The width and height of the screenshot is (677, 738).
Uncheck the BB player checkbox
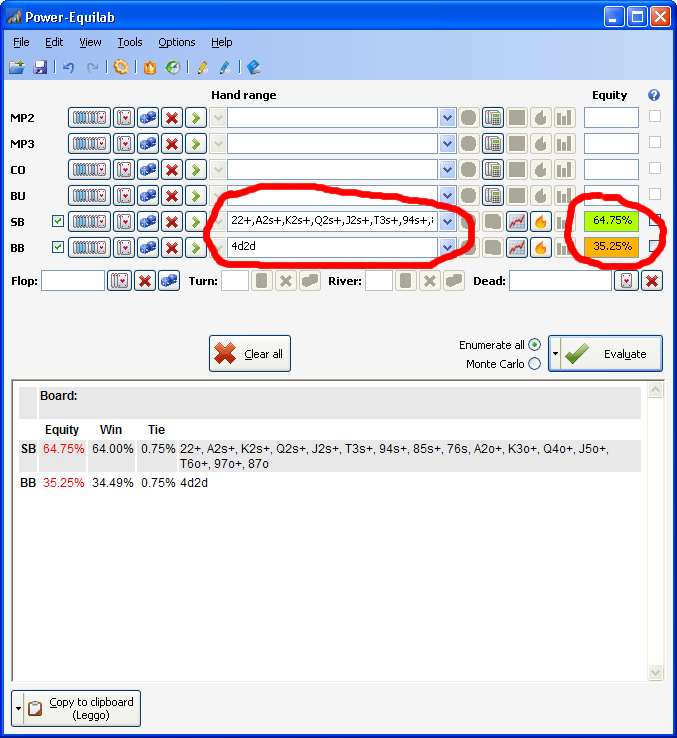[57, 247]
